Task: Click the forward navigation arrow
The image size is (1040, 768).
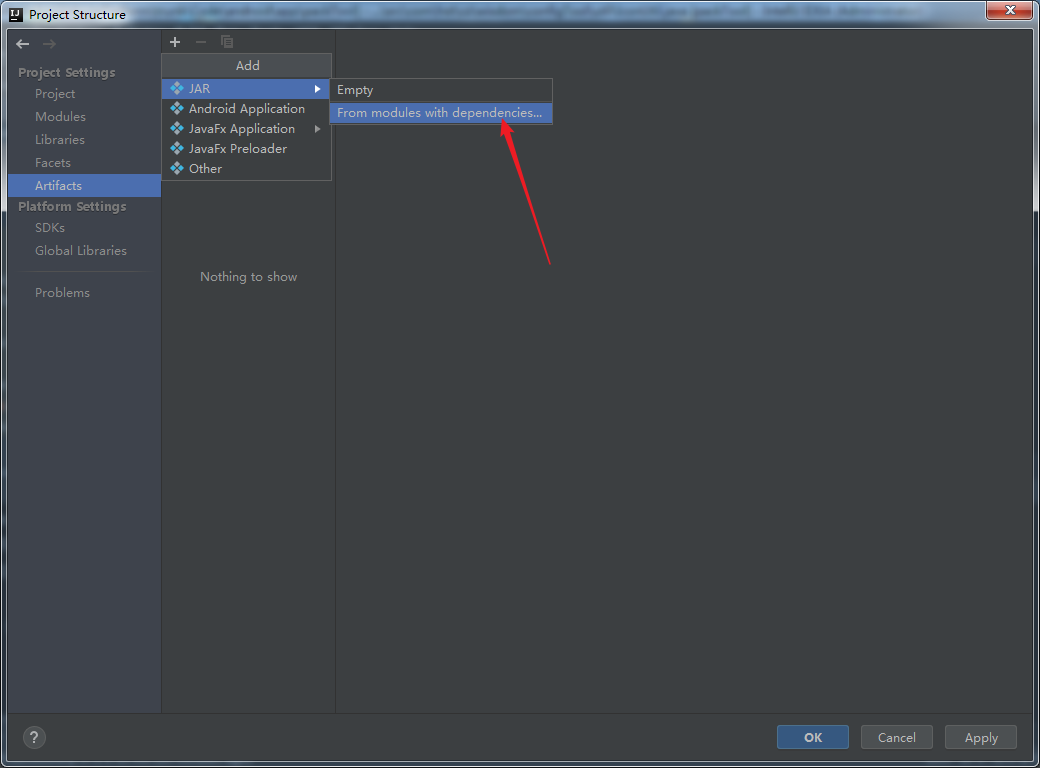Action: point(49,44)
